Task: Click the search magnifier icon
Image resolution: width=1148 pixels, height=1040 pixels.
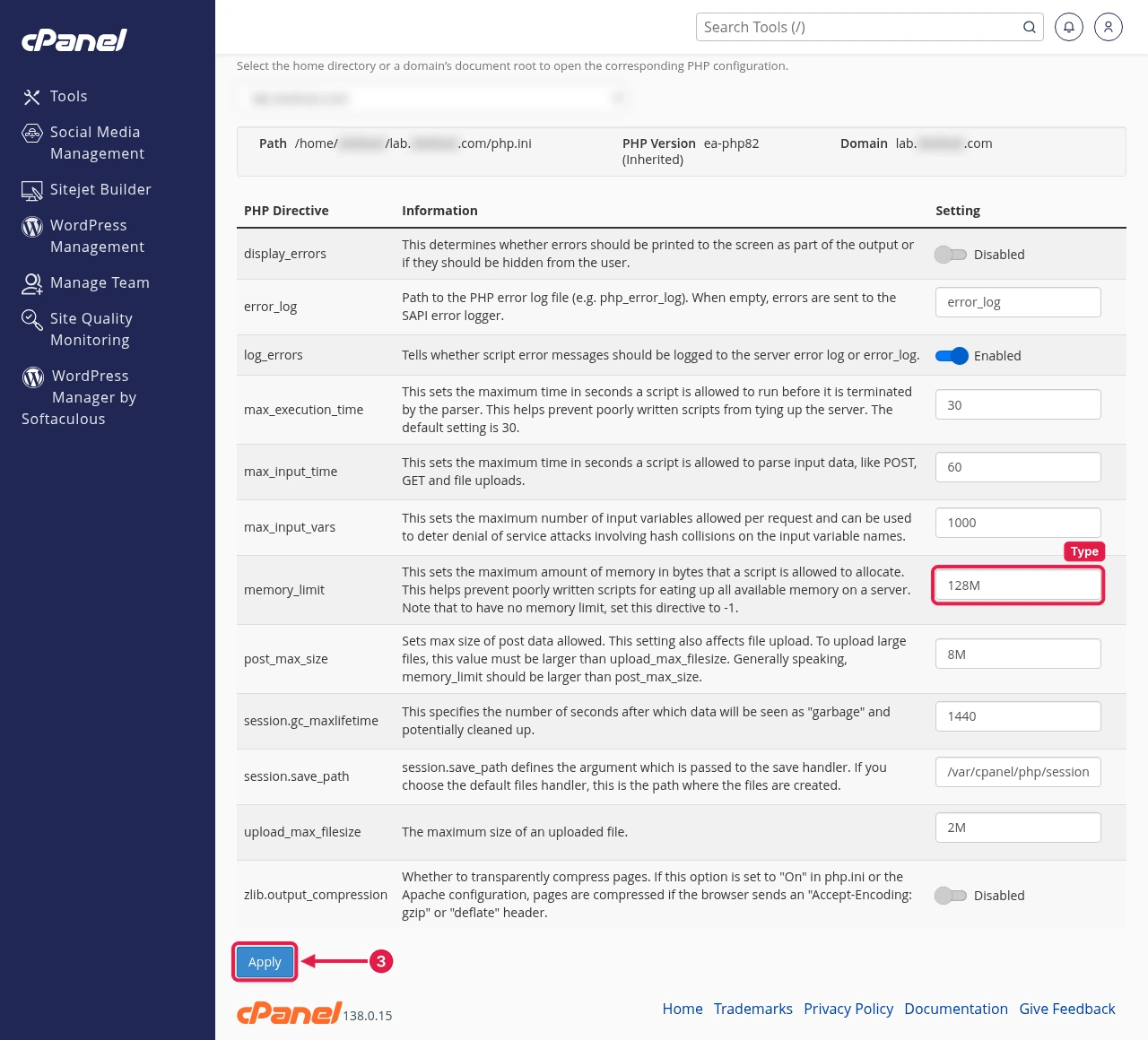Action: pos(1030,27)
